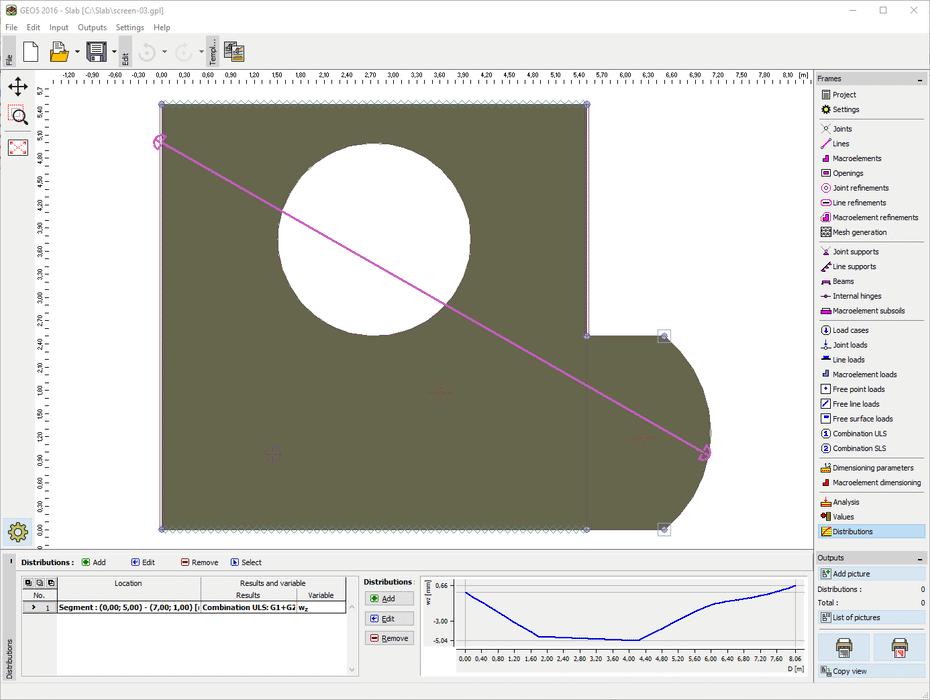Open the Outputs menu
Viewport: 930px width, 700px height.
click(92, 27)
